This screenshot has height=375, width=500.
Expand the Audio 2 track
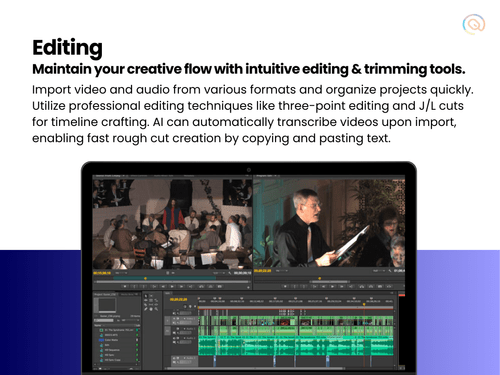[184, 338]
